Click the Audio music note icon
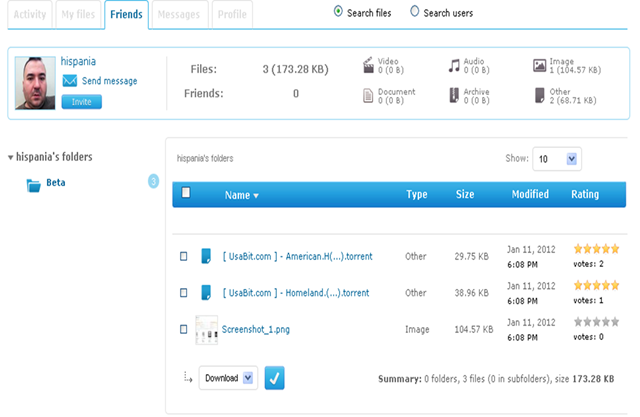 tap(454, 65)
